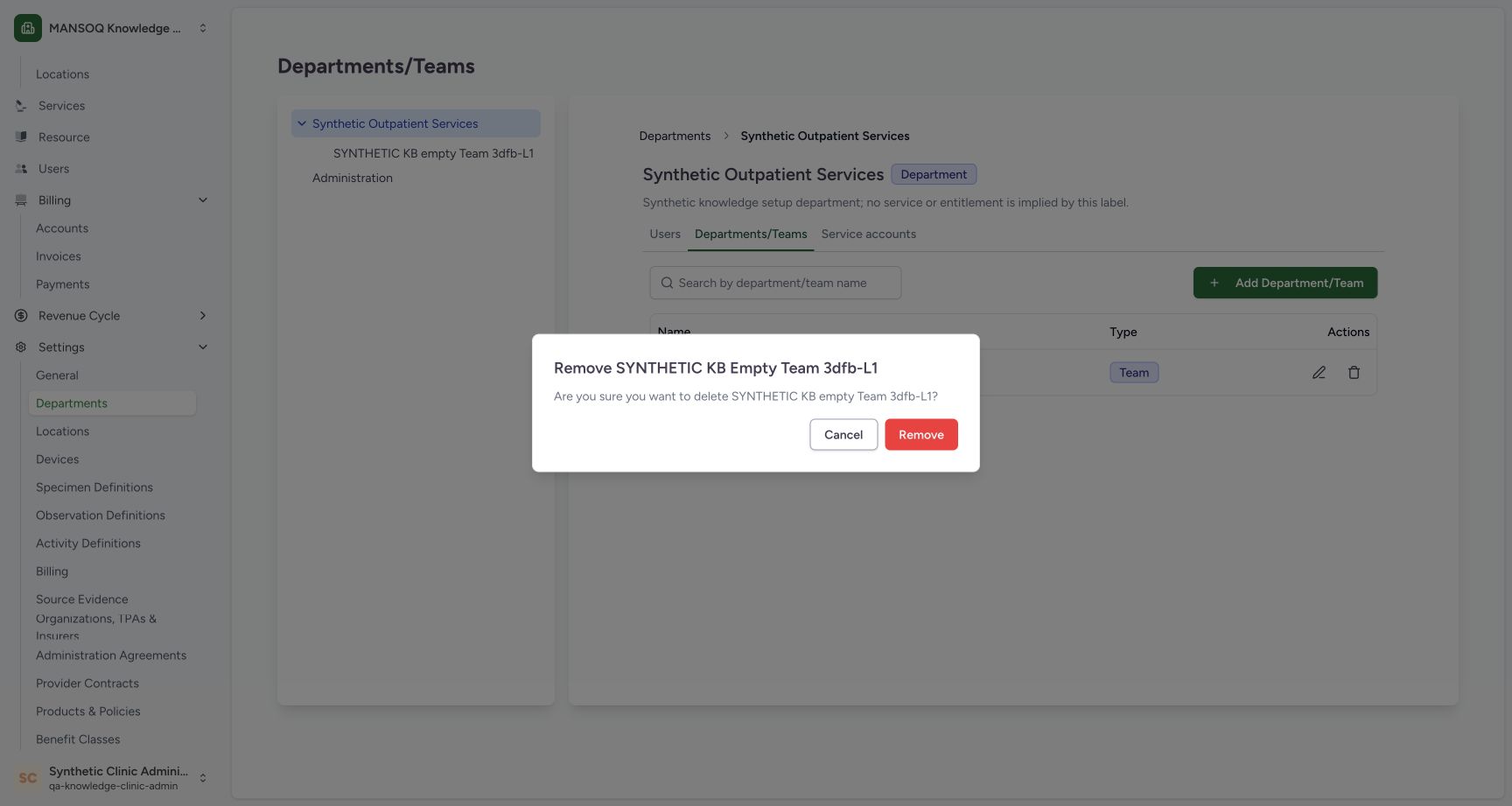
Task: Go to Users via sidebar icon
Action: point(21,169)
